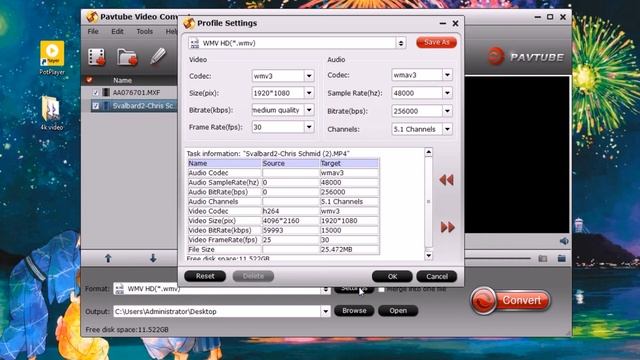Screen dimensions: 640x360
Task: Click the add video file icon
Action: click(x=97, y=57)
